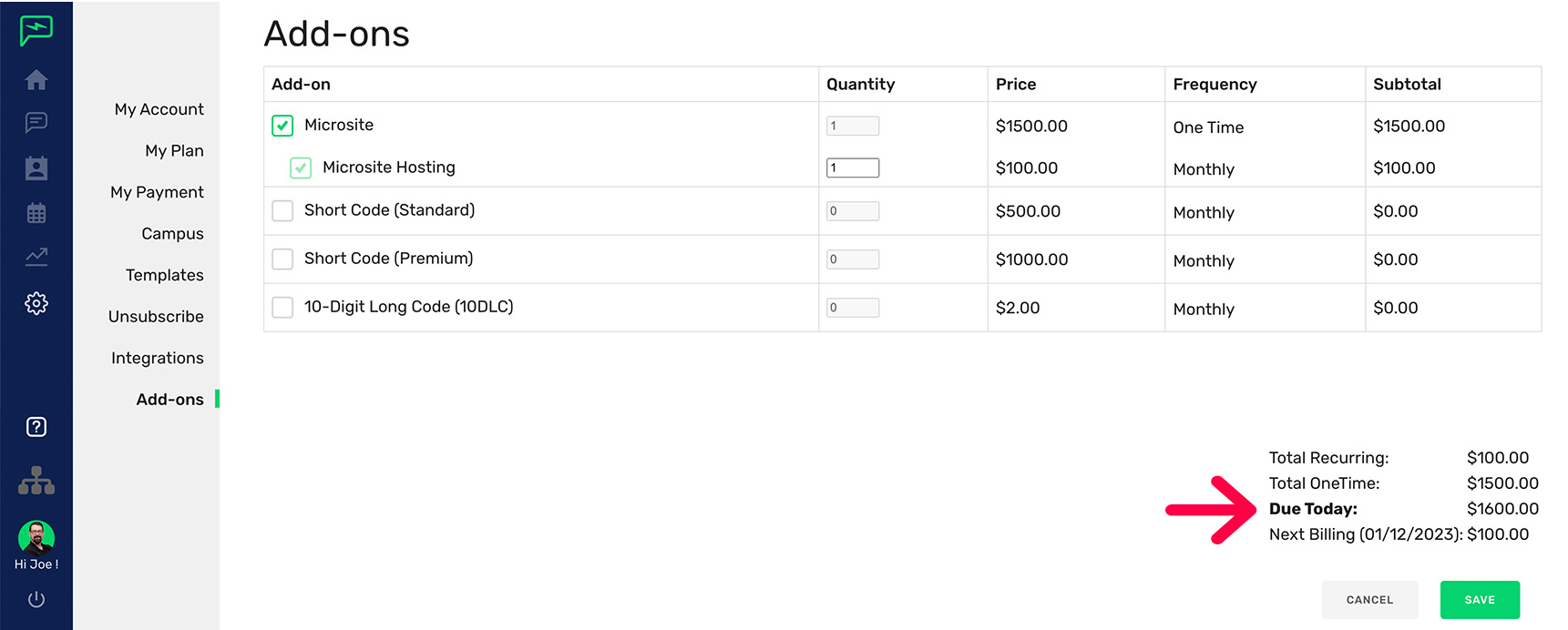Viewport: 1568px width, 630px height.
Task: Open the My Payment menu item
Action: pyautogui.click(x=157, y=192)
